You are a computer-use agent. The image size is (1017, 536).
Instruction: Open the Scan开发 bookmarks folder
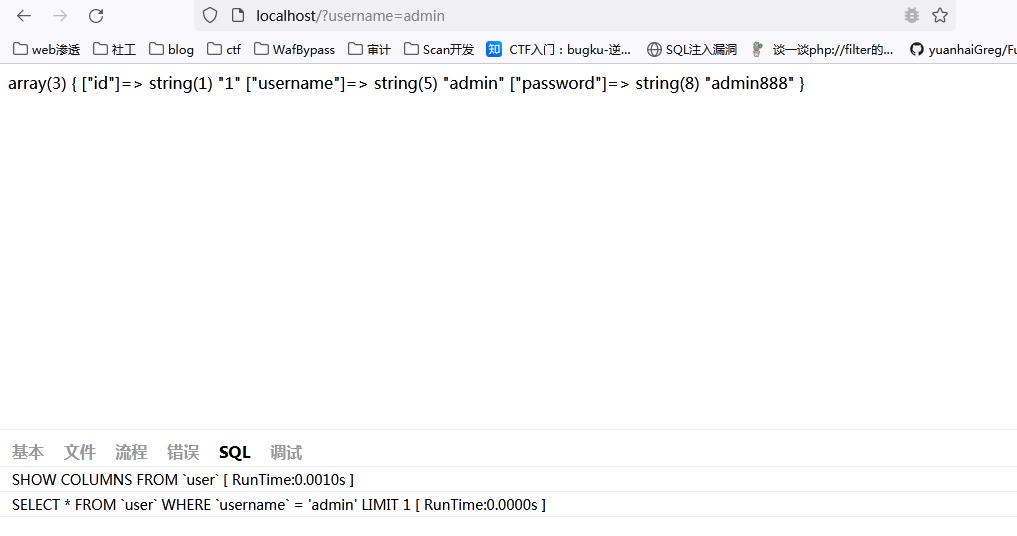(439, 49)
